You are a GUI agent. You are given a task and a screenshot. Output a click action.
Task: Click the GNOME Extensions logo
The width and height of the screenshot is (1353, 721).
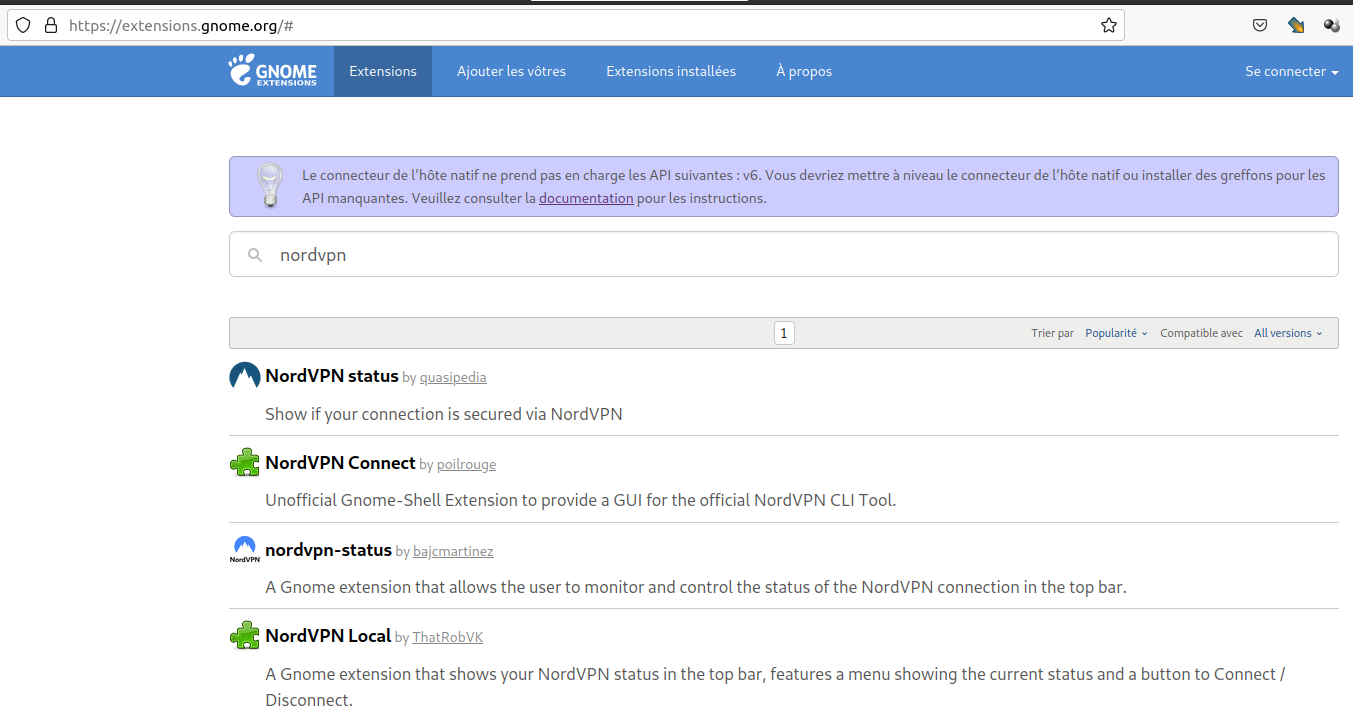point(272,71)
